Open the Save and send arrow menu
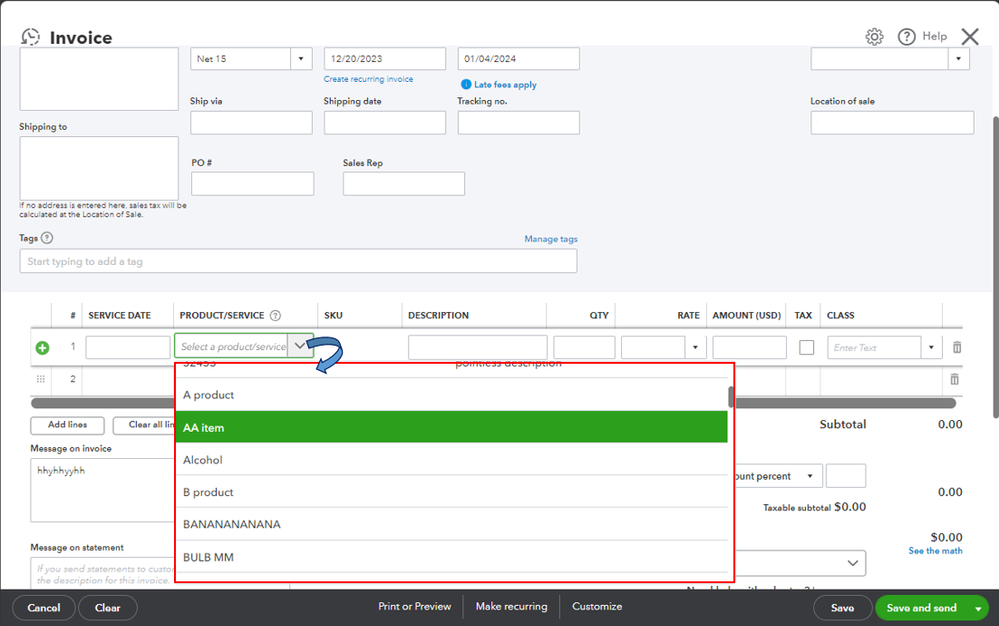Image resolution: width=999 pixels, height=626 pixels. (977, 608)
